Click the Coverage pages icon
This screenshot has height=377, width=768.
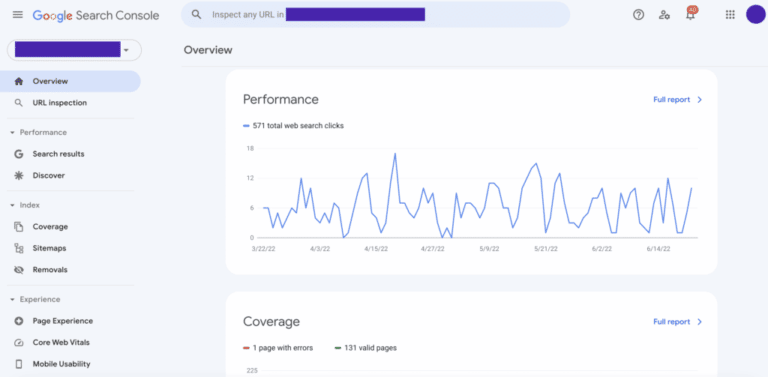[19, 227]
